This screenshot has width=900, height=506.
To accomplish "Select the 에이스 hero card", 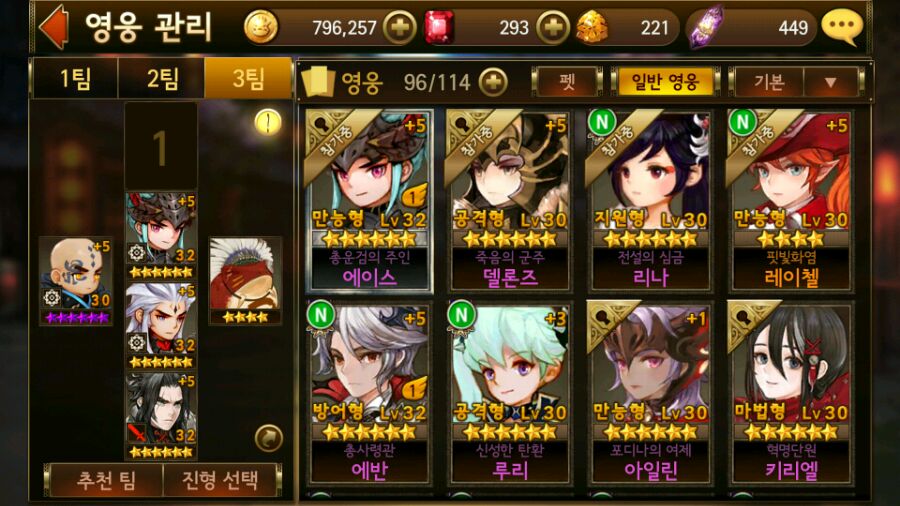I will pyautogui.click(x=370, y=201).
